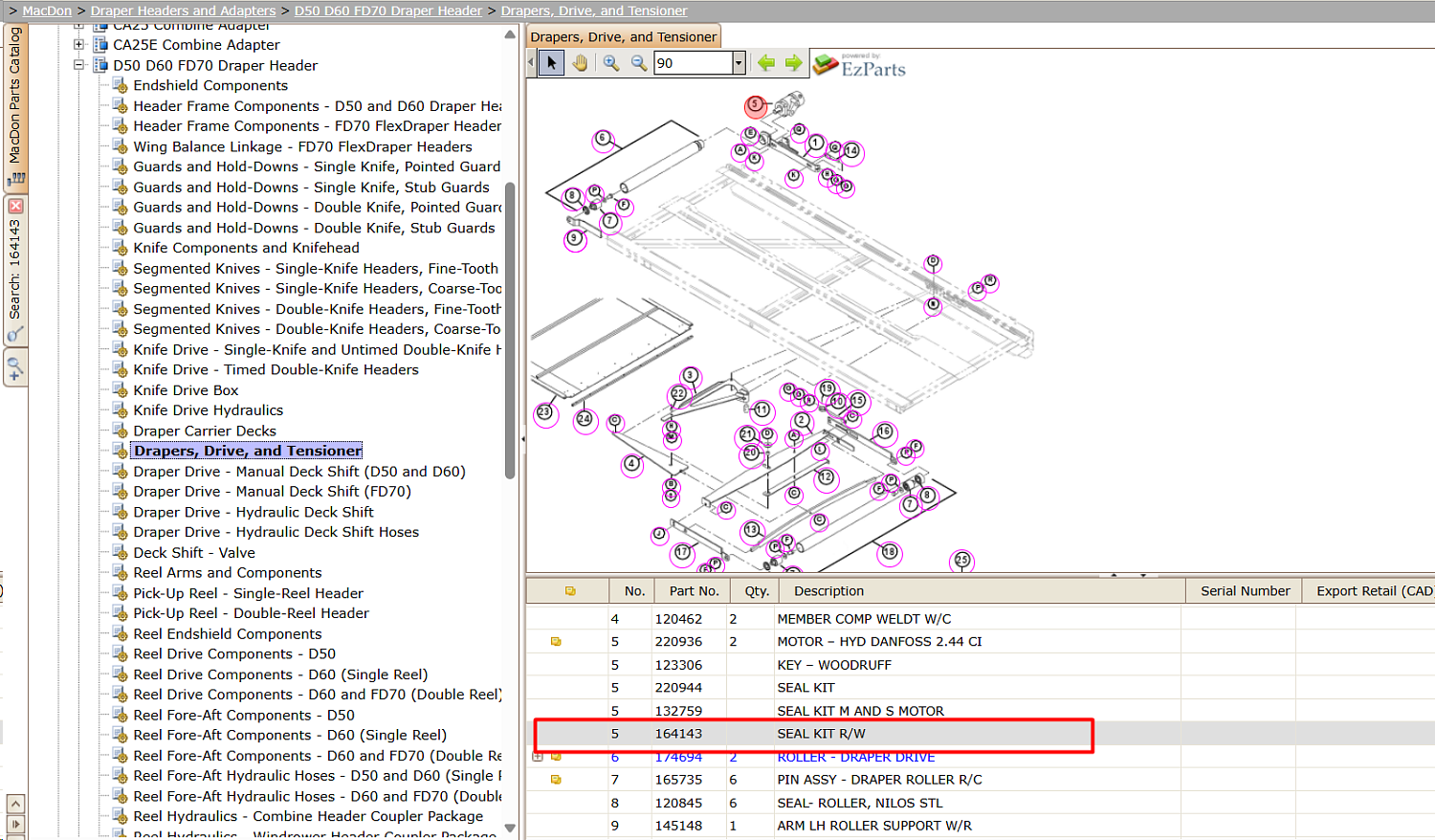The width and height of the screenshot is (1435, 840).
Task: Open ROLLER - DRAPER DRIVE link
Action: pyautogui.click(x=855, y=757)
